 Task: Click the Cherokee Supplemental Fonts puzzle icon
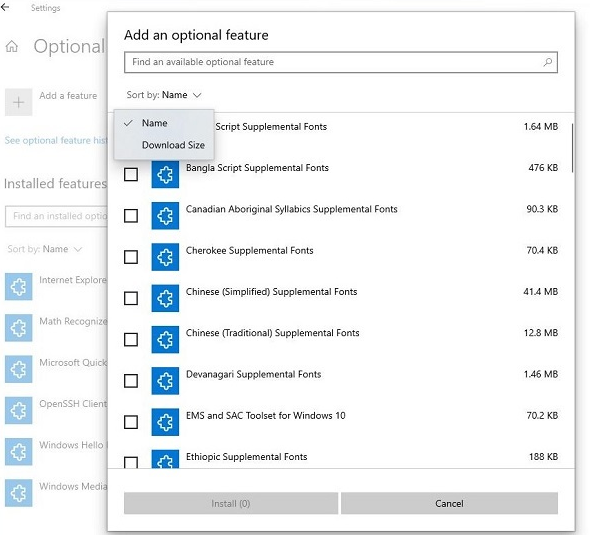coord(165,257)
